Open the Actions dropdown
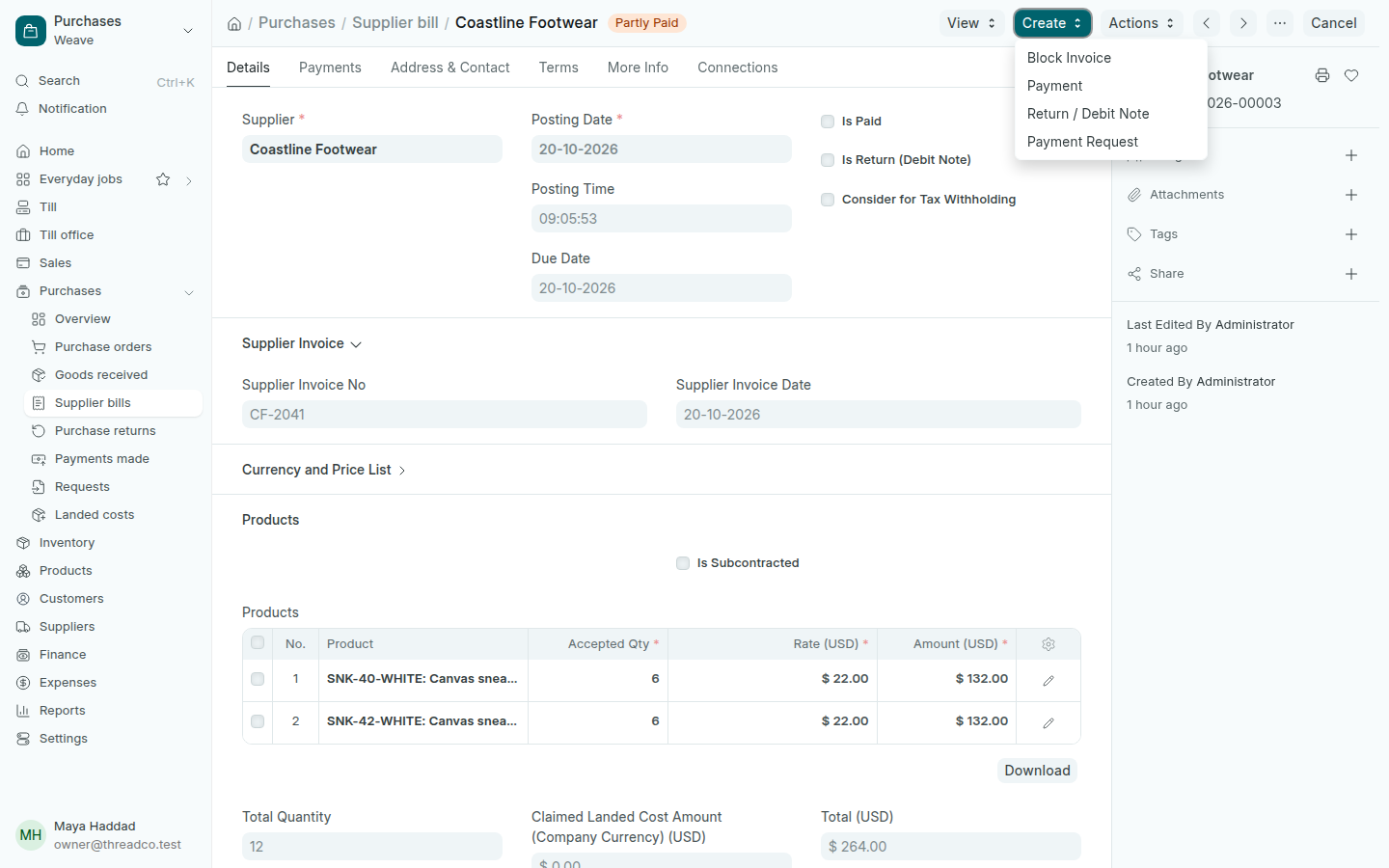Viewport: 1389px width, 868px height. tap(1141, 23)
